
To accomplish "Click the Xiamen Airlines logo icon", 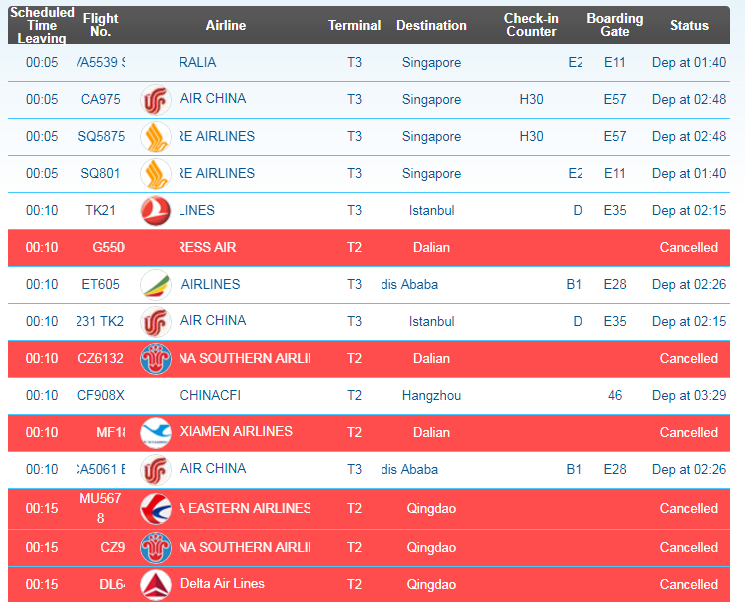I will click(156, 433).
